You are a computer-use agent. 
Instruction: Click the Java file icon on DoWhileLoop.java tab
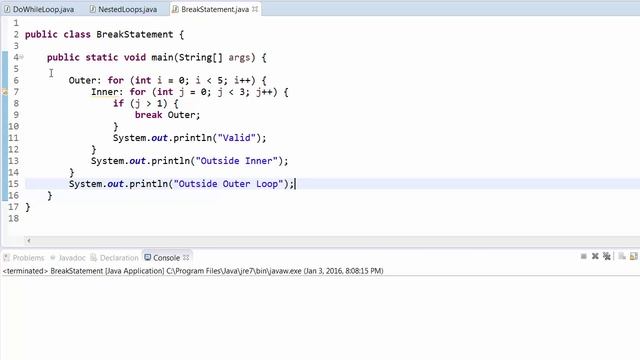coord(7,9)
